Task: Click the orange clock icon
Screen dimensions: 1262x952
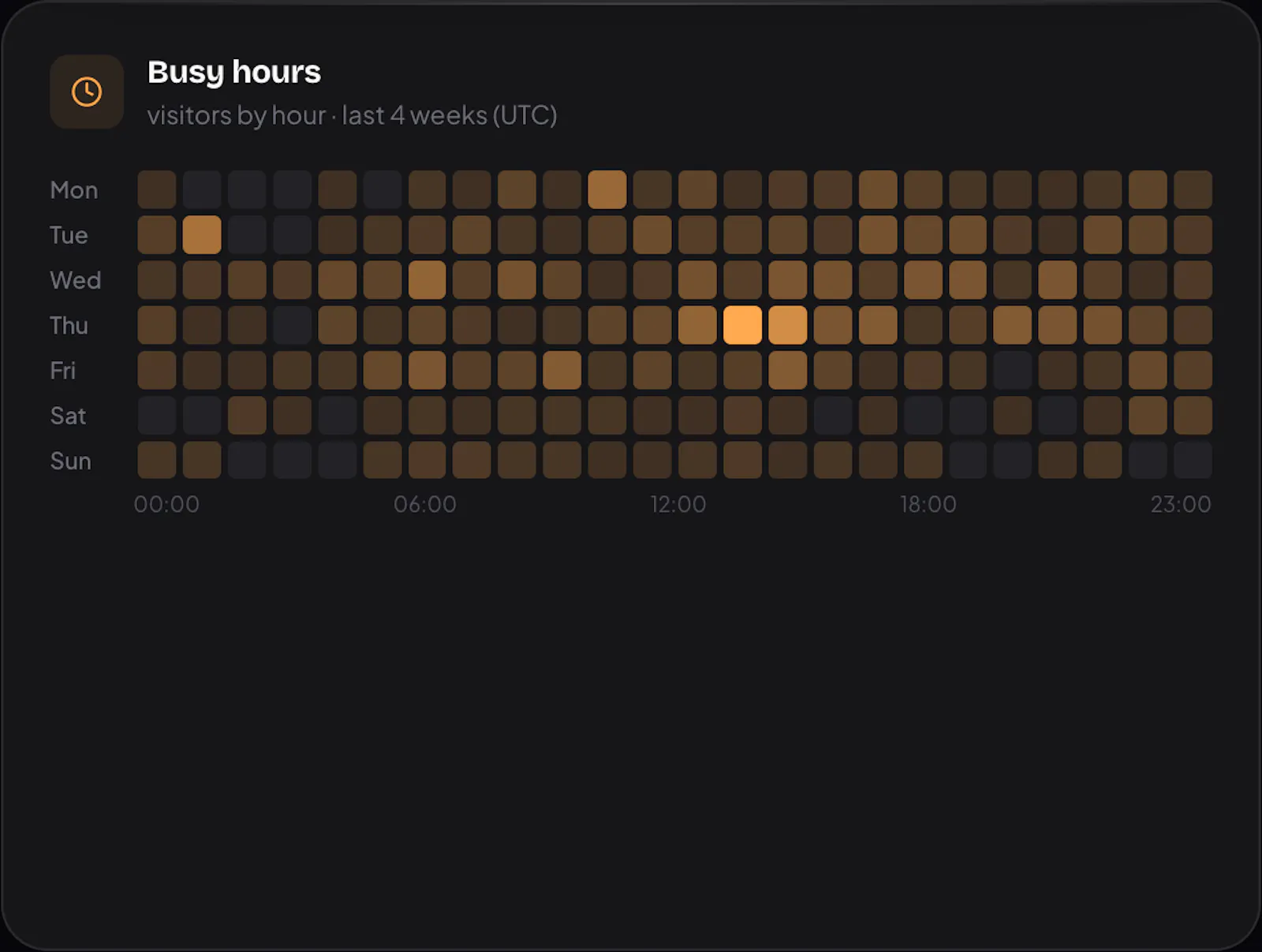Action: 87,91
